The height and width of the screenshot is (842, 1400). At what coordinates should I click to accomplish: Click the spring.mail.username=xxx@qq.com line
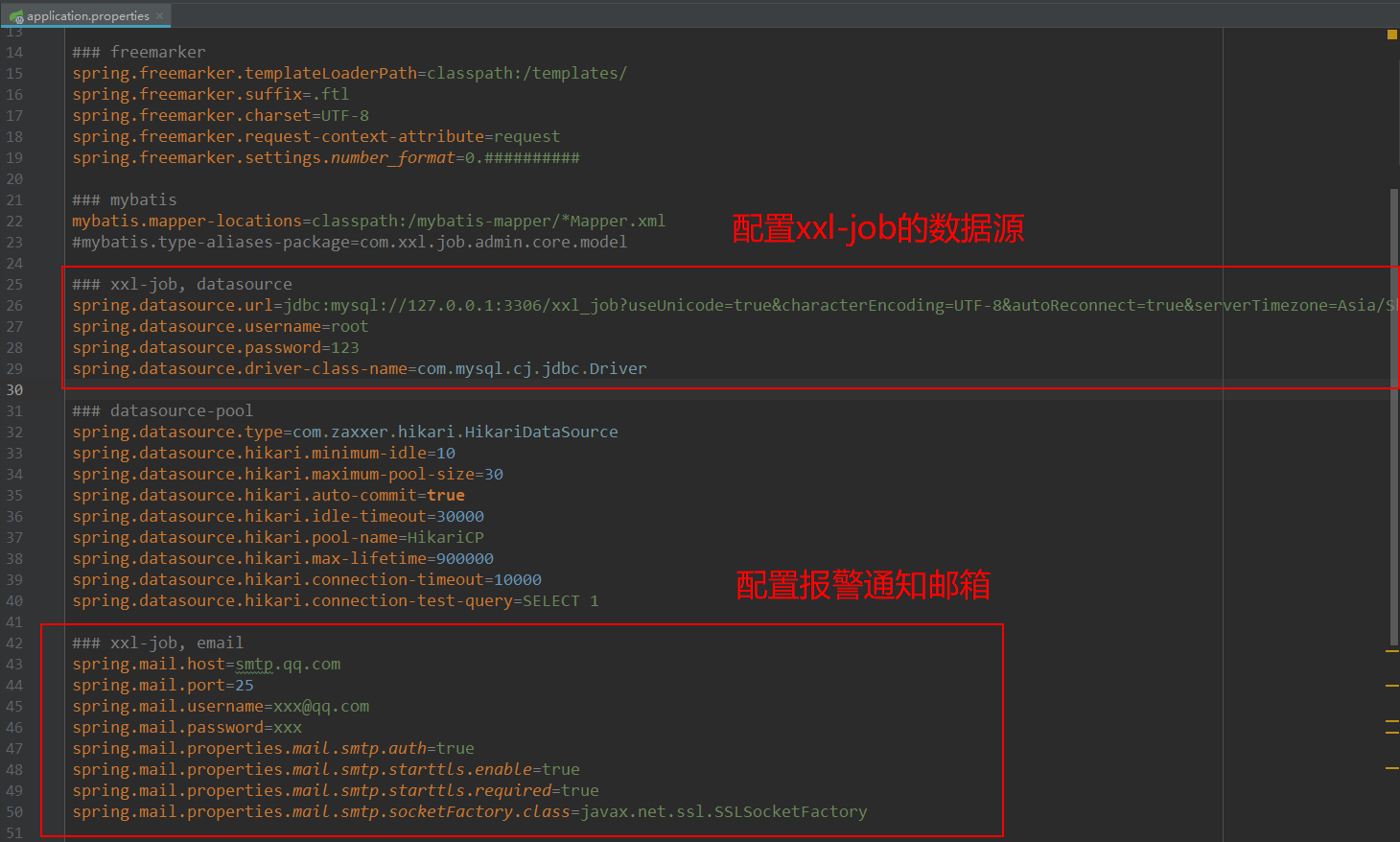[221, 706]
